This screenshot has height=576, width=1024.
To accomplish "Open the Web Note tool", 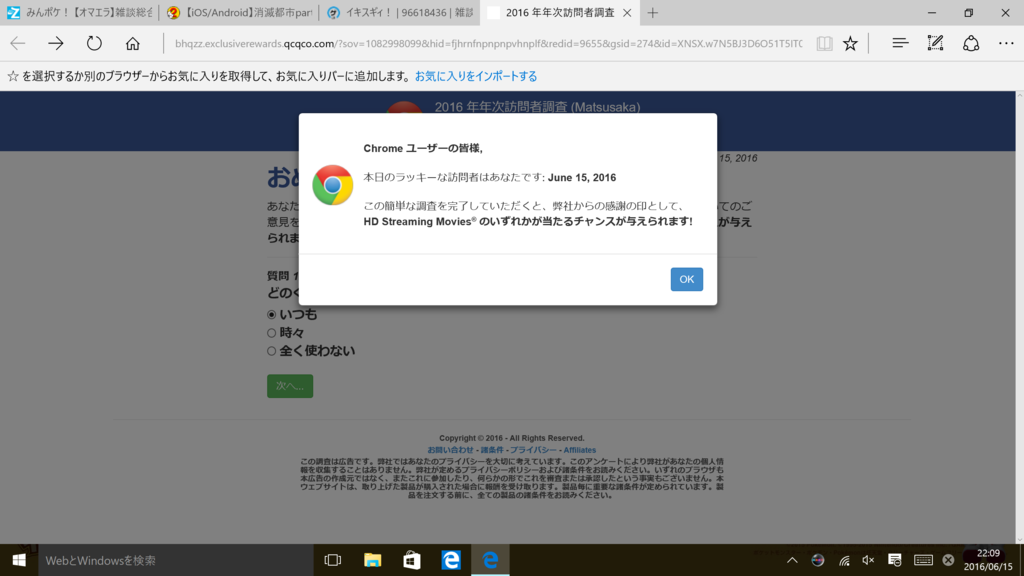I will click(935, 43).
